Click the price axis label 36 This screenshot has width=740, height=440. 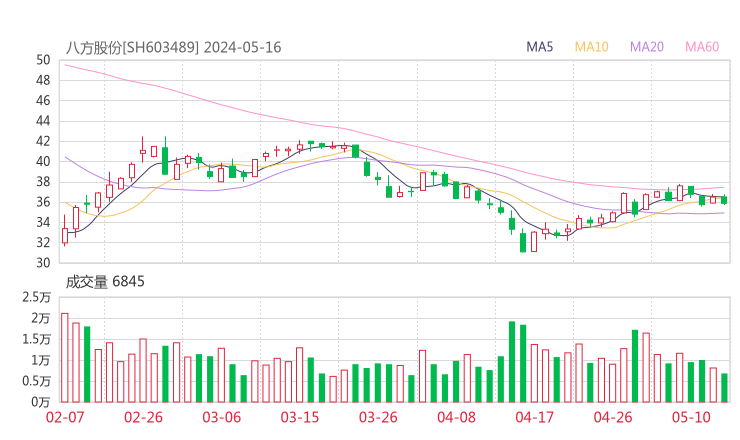pyautogui.click(x=43, y=202)
